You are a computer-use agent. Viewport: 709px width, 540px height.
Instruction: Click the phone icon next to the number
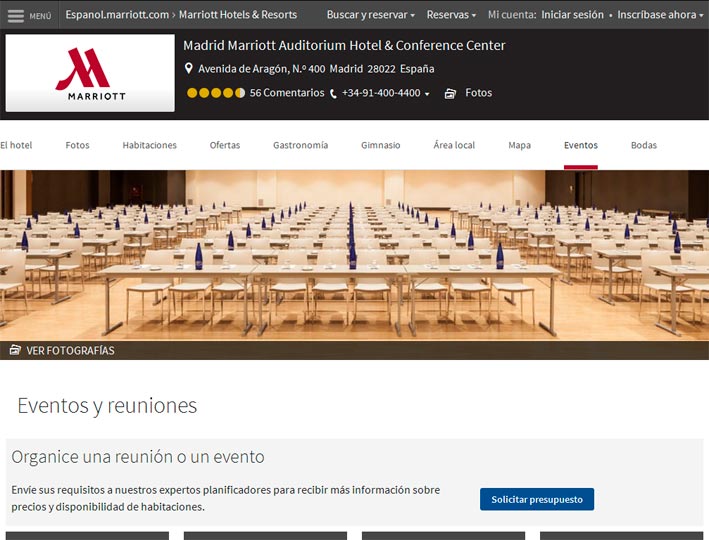[x=333, y=94]
